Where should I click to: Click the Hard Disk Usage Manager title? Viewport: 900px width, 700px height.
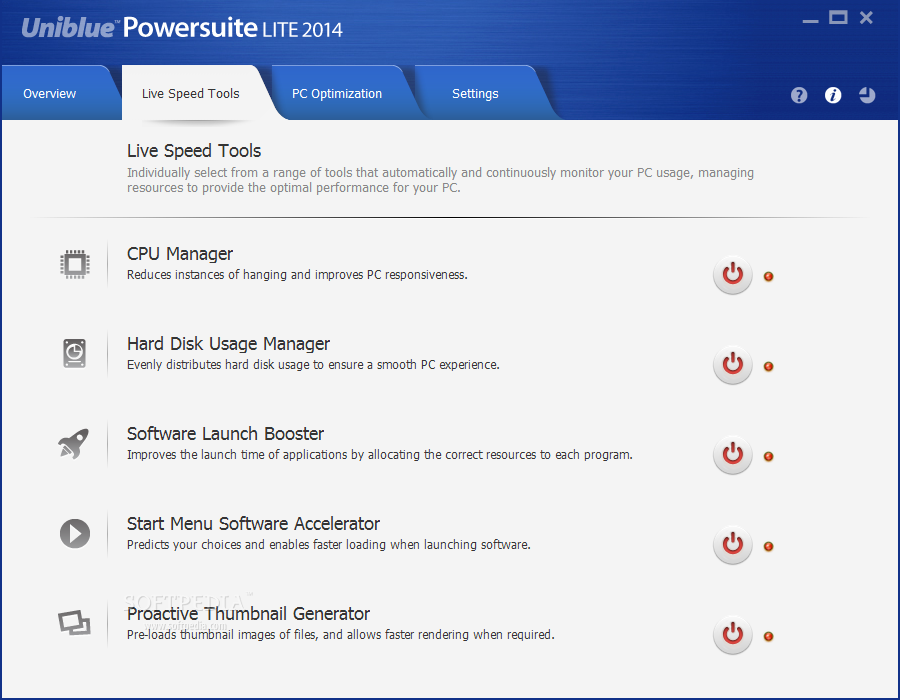228,344
